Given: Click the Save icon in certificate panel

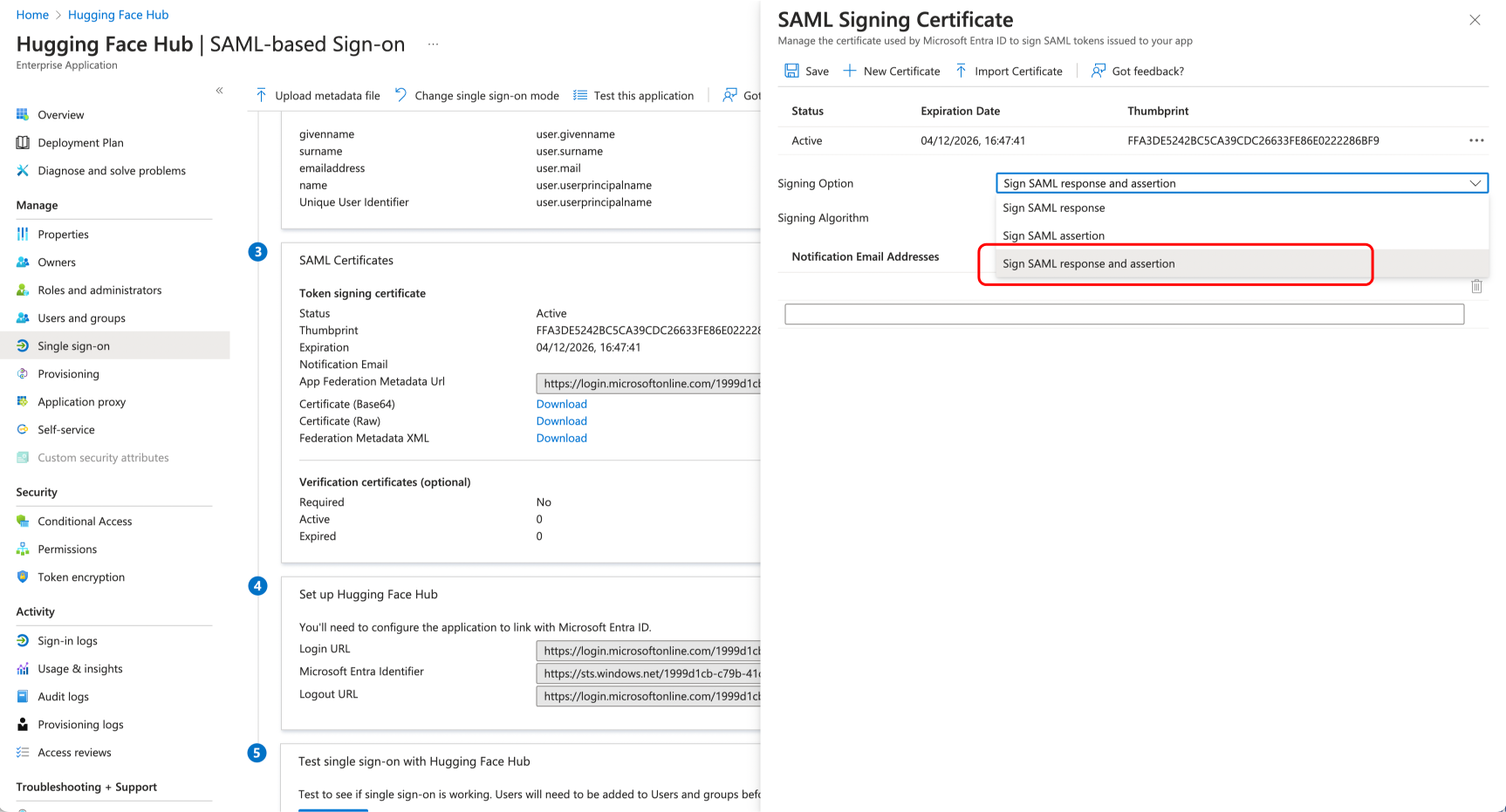Looking at the screenshot, I should tap(791, 71).
